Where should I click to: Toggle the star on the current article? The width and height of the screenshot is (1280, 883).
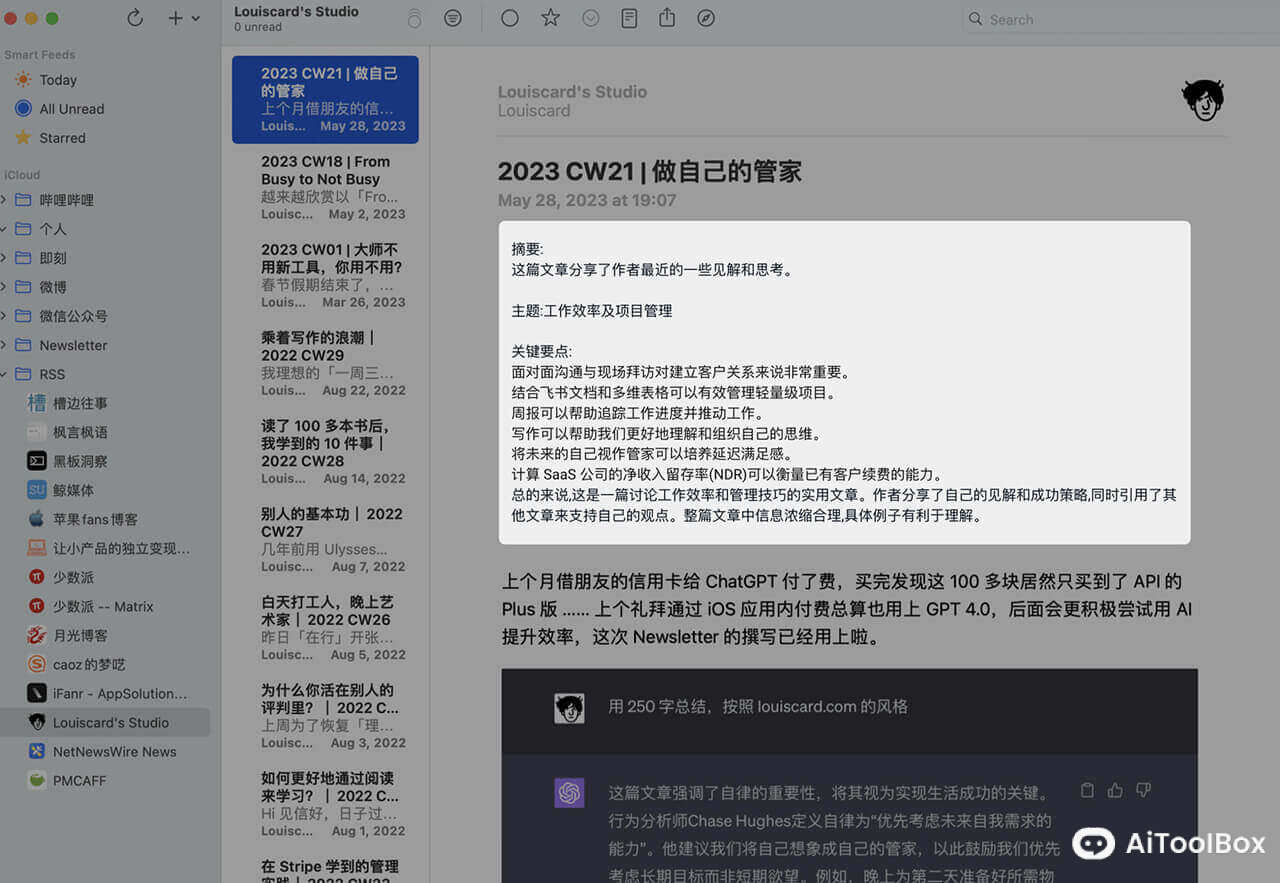[550, 18]
